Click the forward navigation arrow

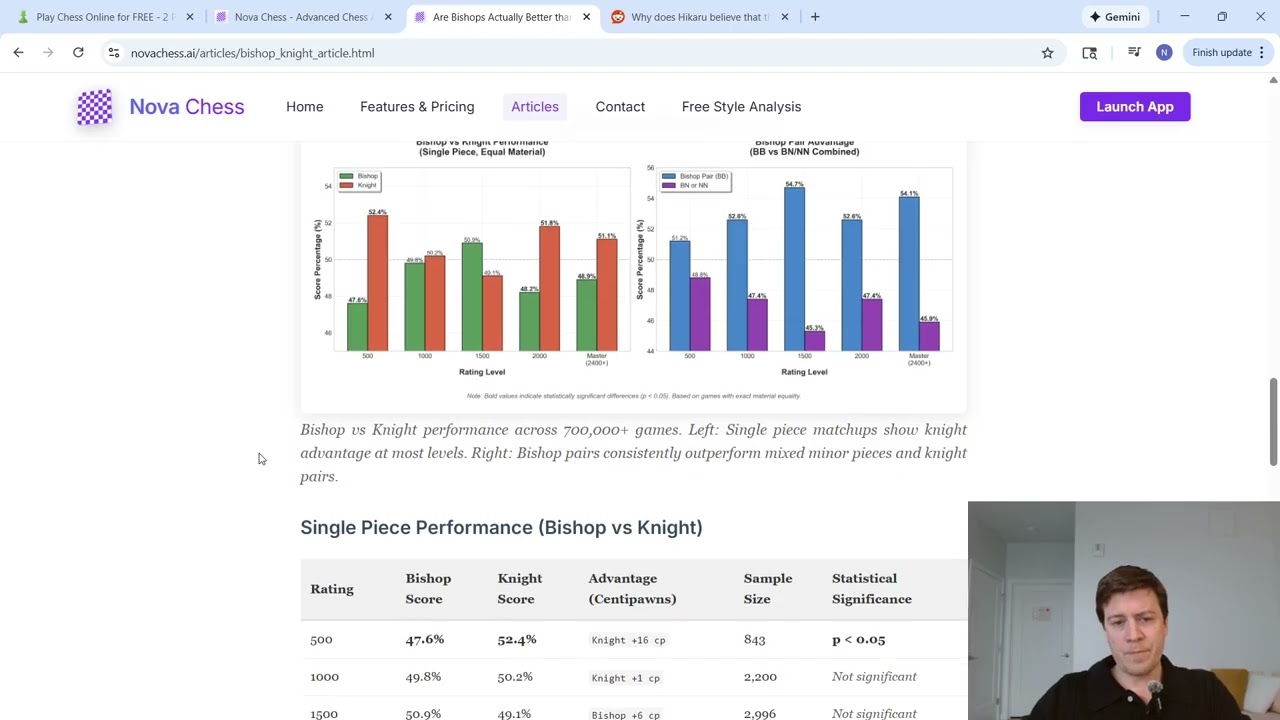pyautogui.click(x=48, y=52)
